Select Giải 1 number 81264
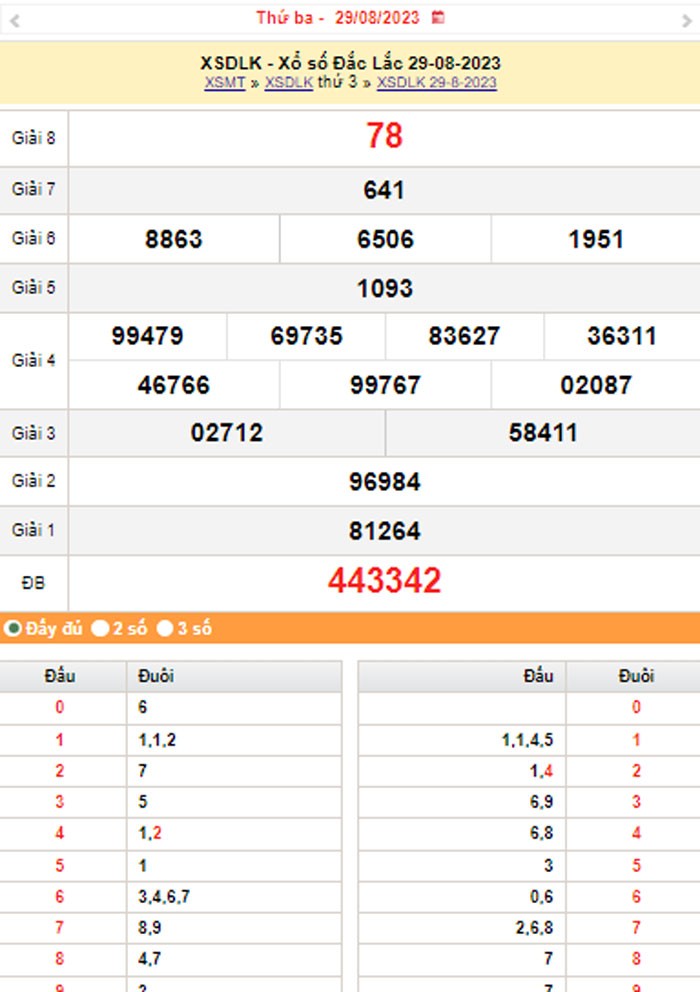The width and height of the screenshot is (700, 992). (x=384, y=531)
